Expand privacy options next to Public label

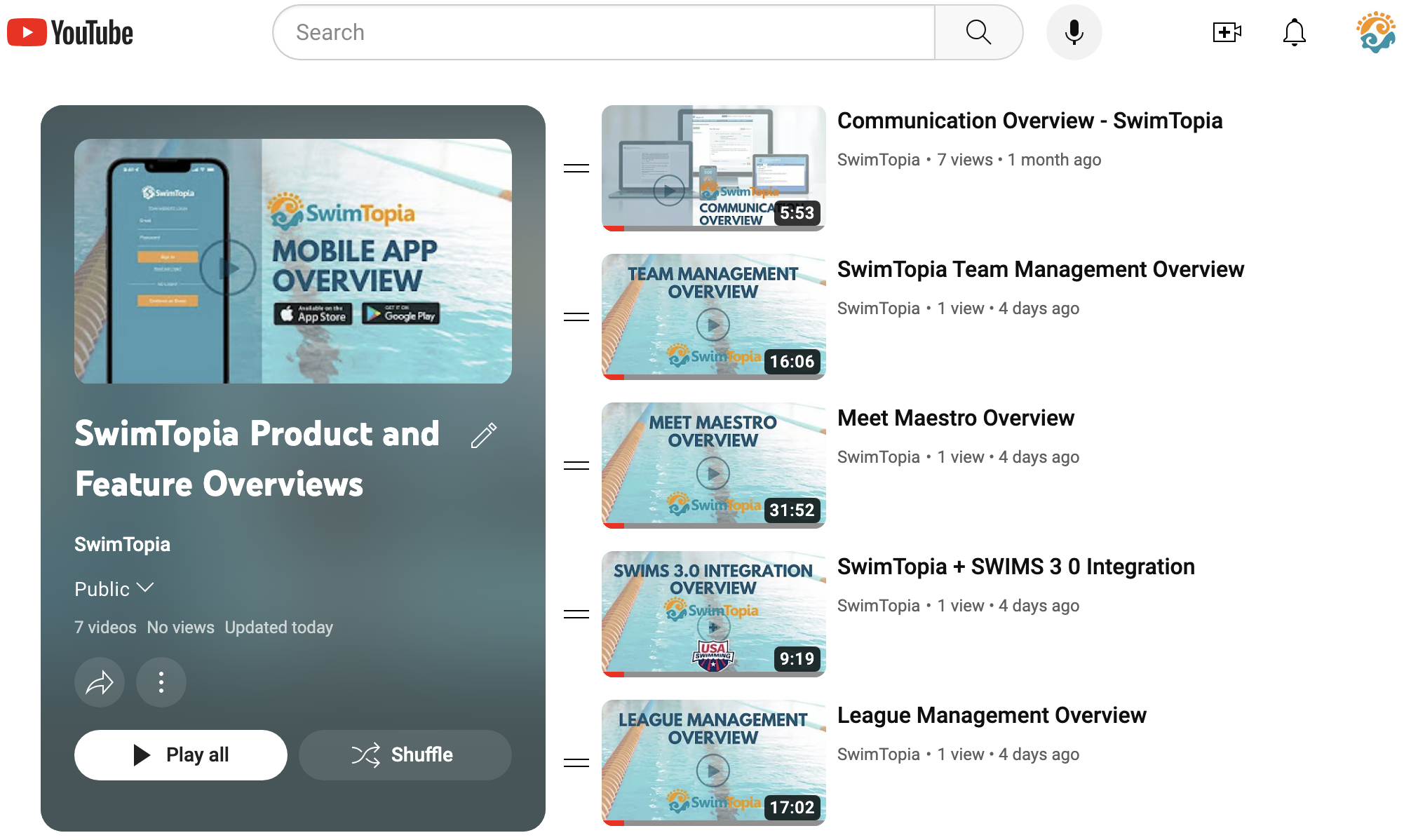coord(146,589)
